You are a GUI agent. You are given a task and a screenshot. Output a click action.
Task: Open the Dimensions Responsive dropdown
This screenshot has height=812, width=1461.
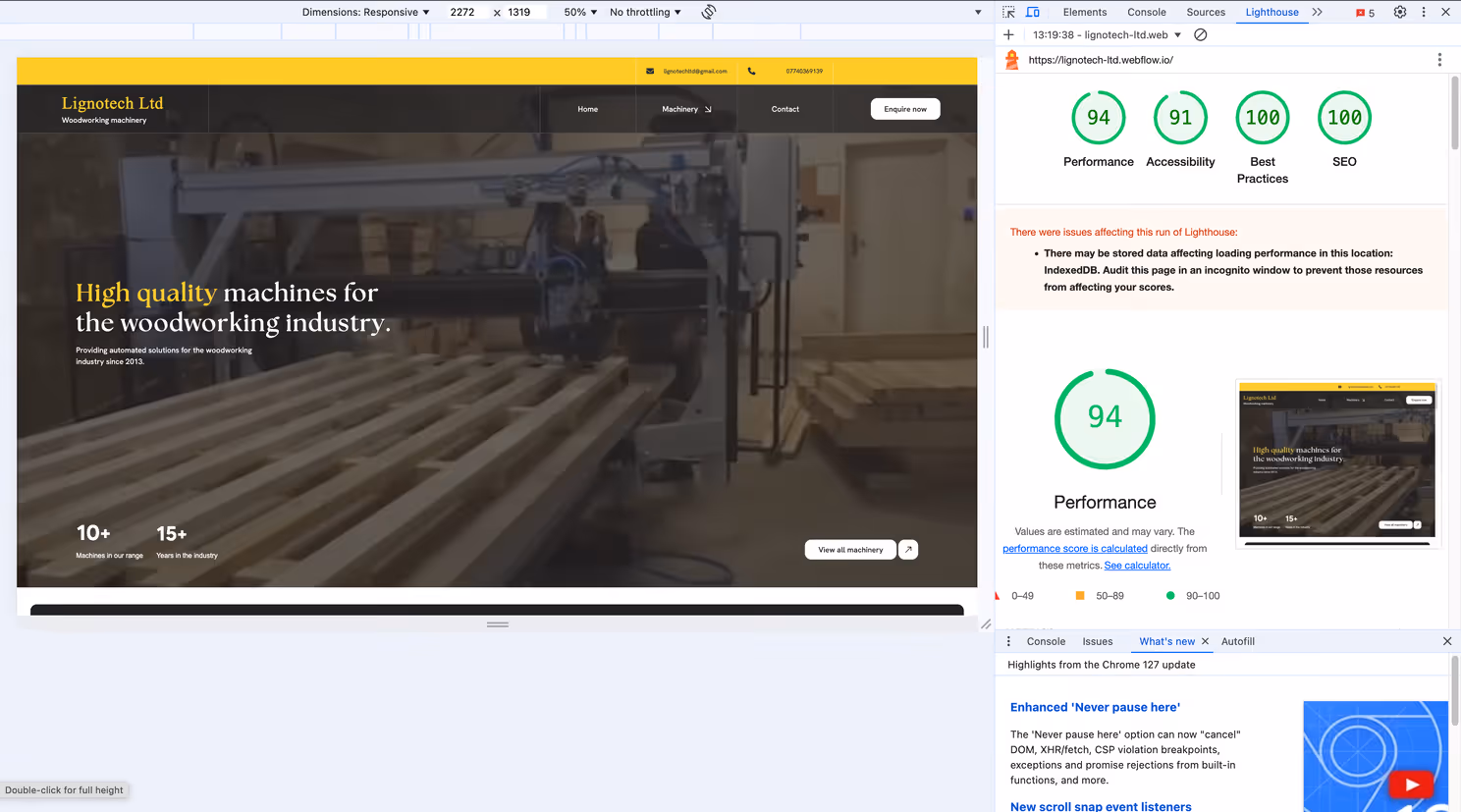click(365, 12)
